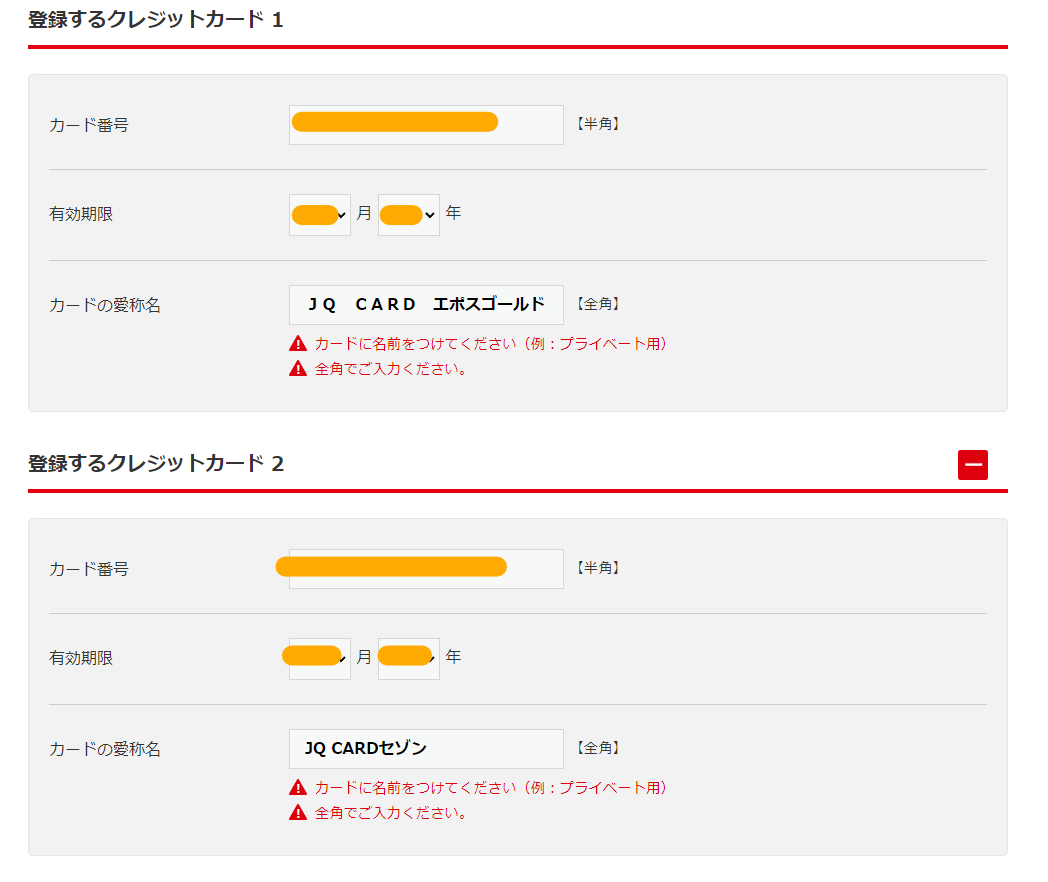
Task: Click warning icon beside card 1 name-required error
Action: pyautogui.click(x=297, y=344)
